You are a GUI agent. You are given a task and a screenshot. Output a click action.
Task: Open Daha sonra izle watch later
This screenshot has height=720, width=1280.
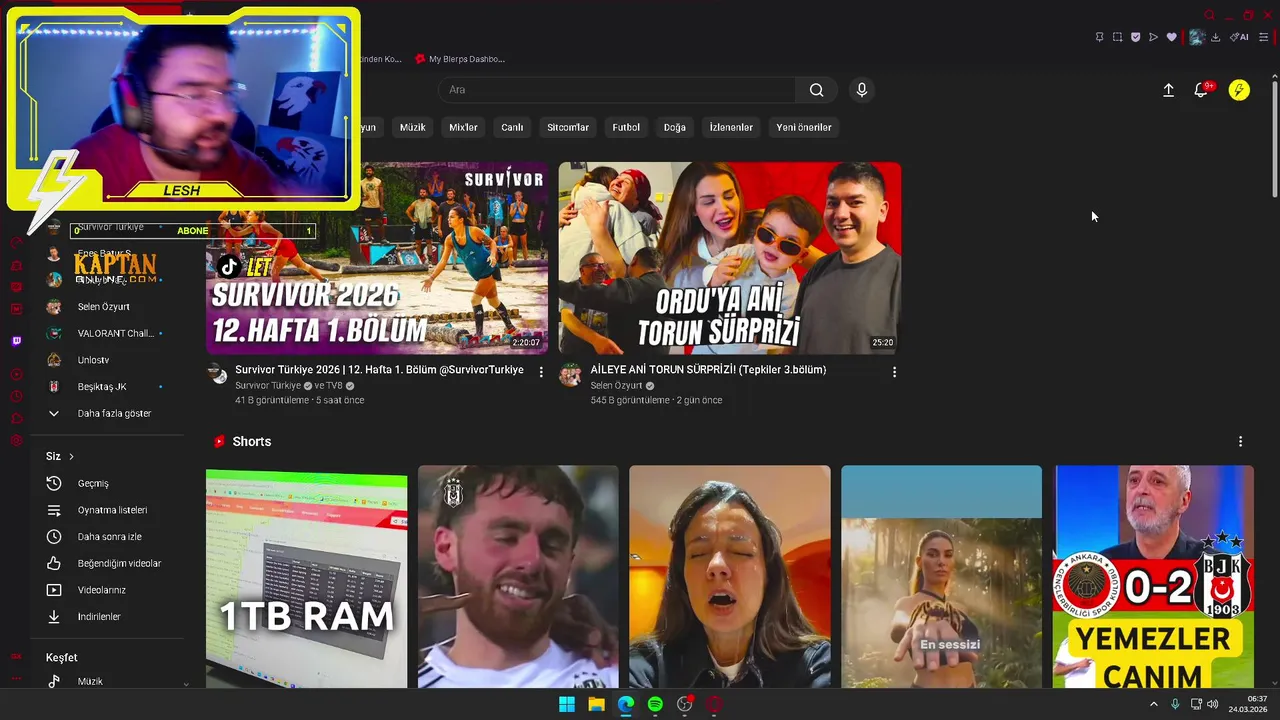point(108,537)
